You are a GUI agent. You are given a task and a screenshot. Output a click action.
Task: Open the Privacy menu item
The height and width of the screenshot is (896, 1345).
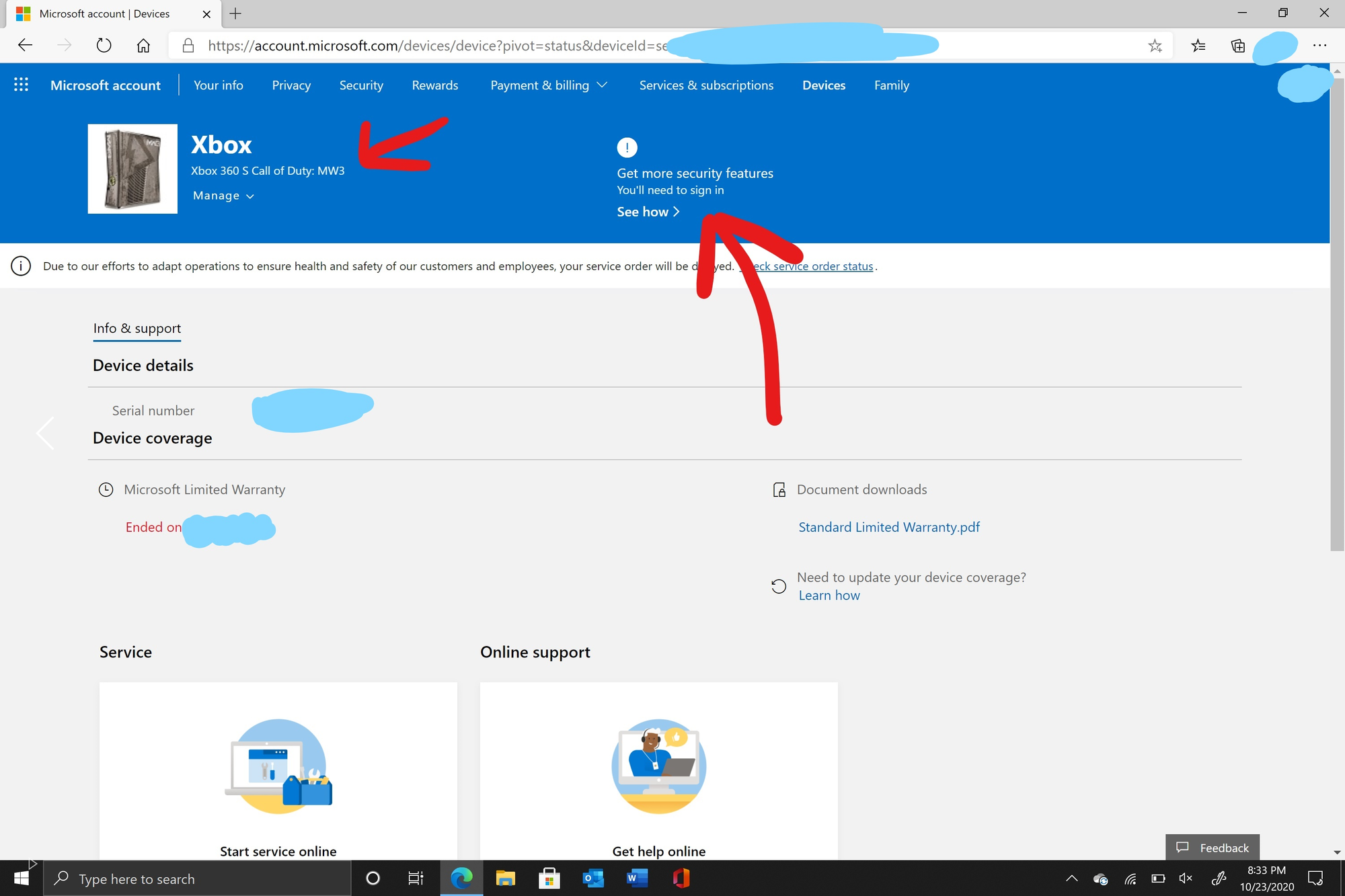coord(291,85)
